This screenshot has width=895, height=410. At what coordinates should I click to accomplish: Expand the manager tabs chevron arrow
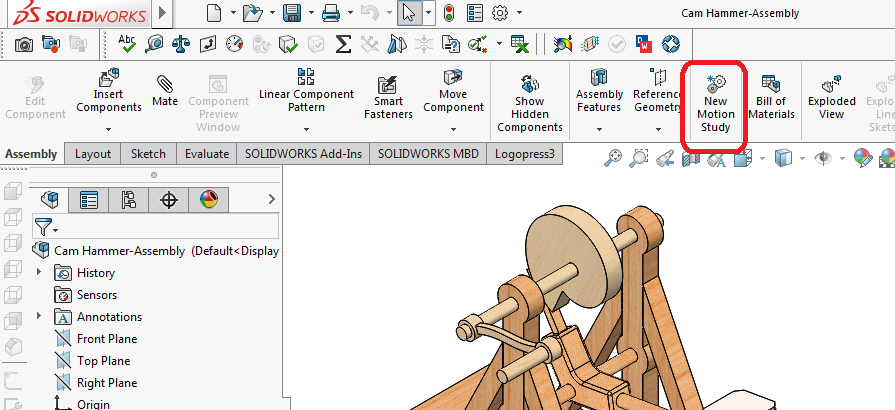coord(272,199)
